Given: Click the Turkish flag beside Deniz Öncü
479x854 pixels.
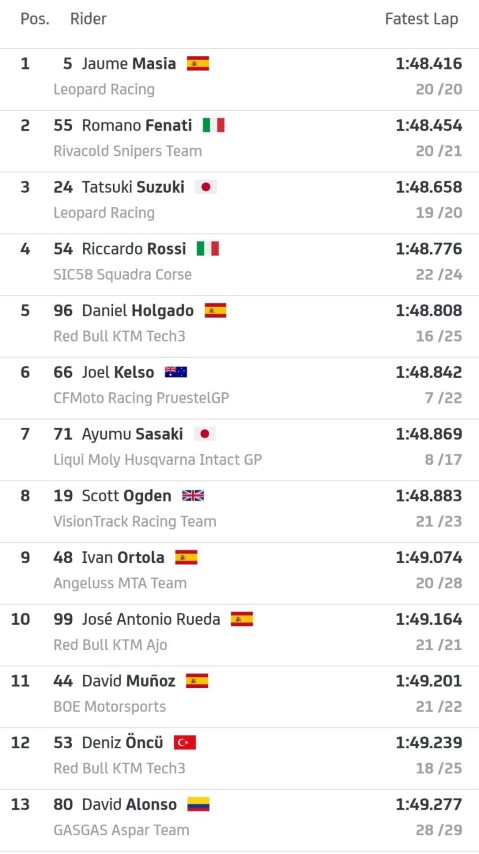Looking at the screenshot, I should tap(185, 742).
